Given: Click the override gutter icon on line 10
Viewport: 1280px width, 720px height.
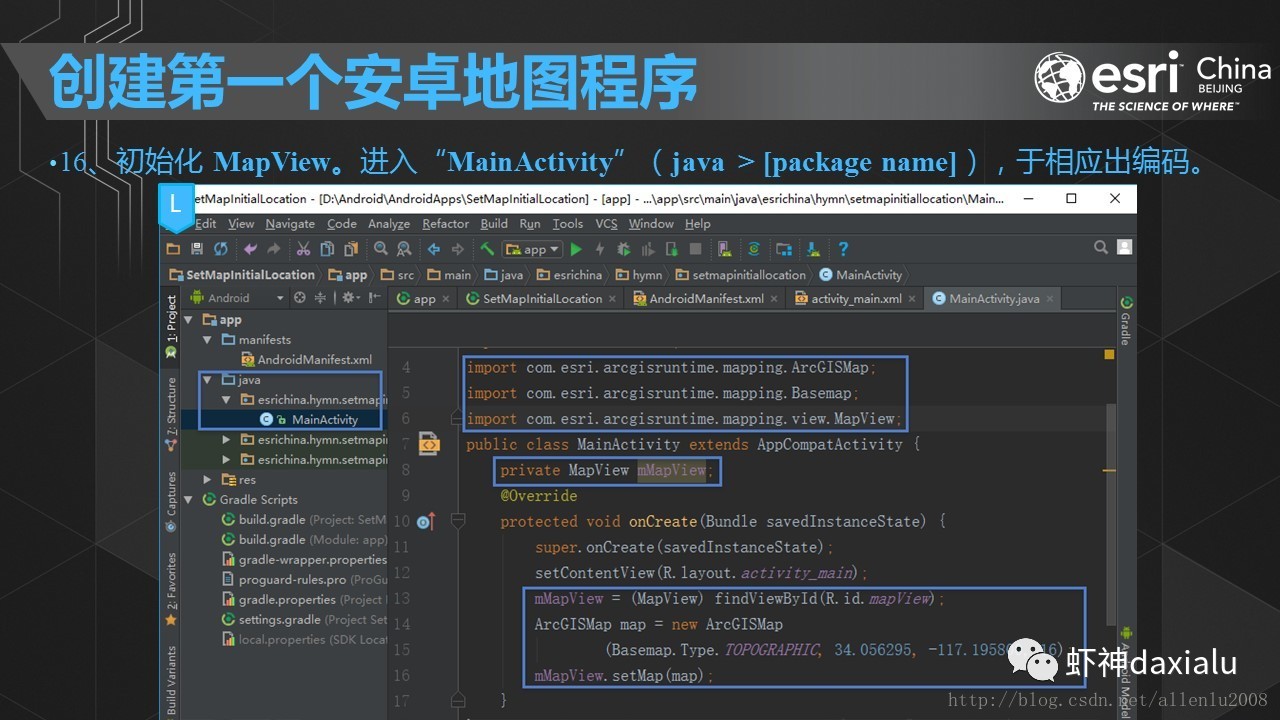Looking at the screenshot, I should 425,521.
